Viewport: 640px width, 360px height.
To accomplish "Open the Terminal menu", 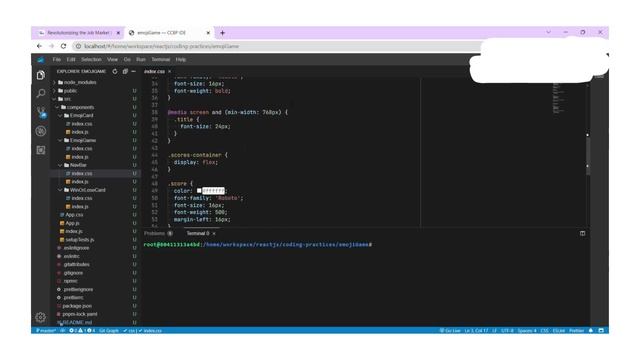I will pyautogui.click(x=161, y=60).
